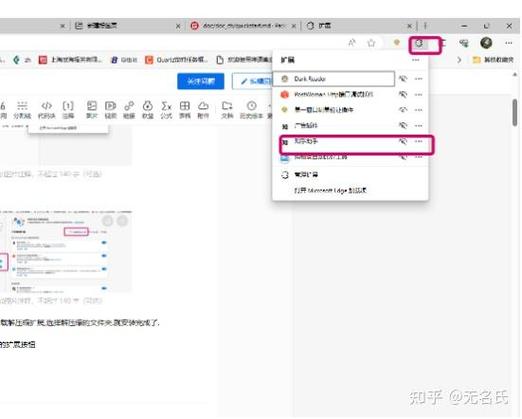The height and width of the screenshot is (419, 522).
Task: Toggle toolbar visibility for third extension row
Action: click(x=403, y=110)
